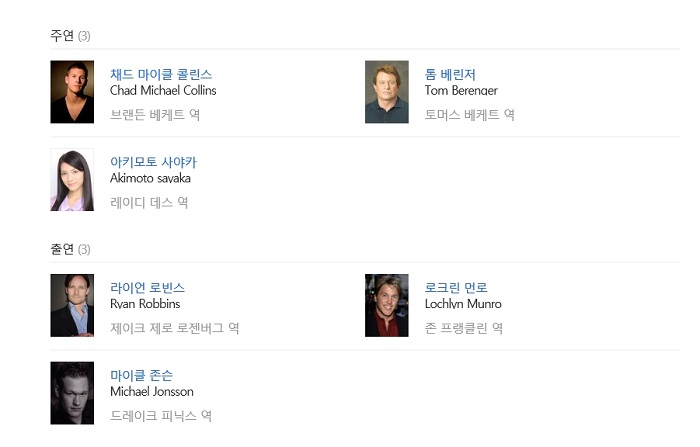Viewport: 700px width, 447px height.
Task: Open the 채드 마이클 콜린스 name link
Action: coord(161,74)
